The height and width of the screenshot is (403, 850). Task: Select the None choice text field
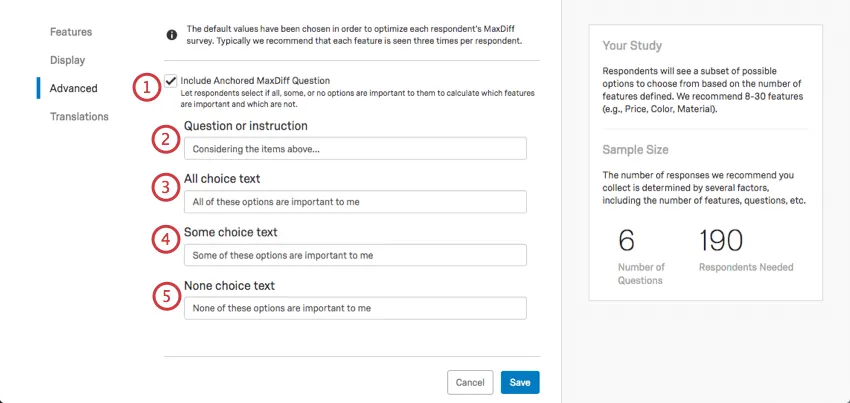[355, 308]
